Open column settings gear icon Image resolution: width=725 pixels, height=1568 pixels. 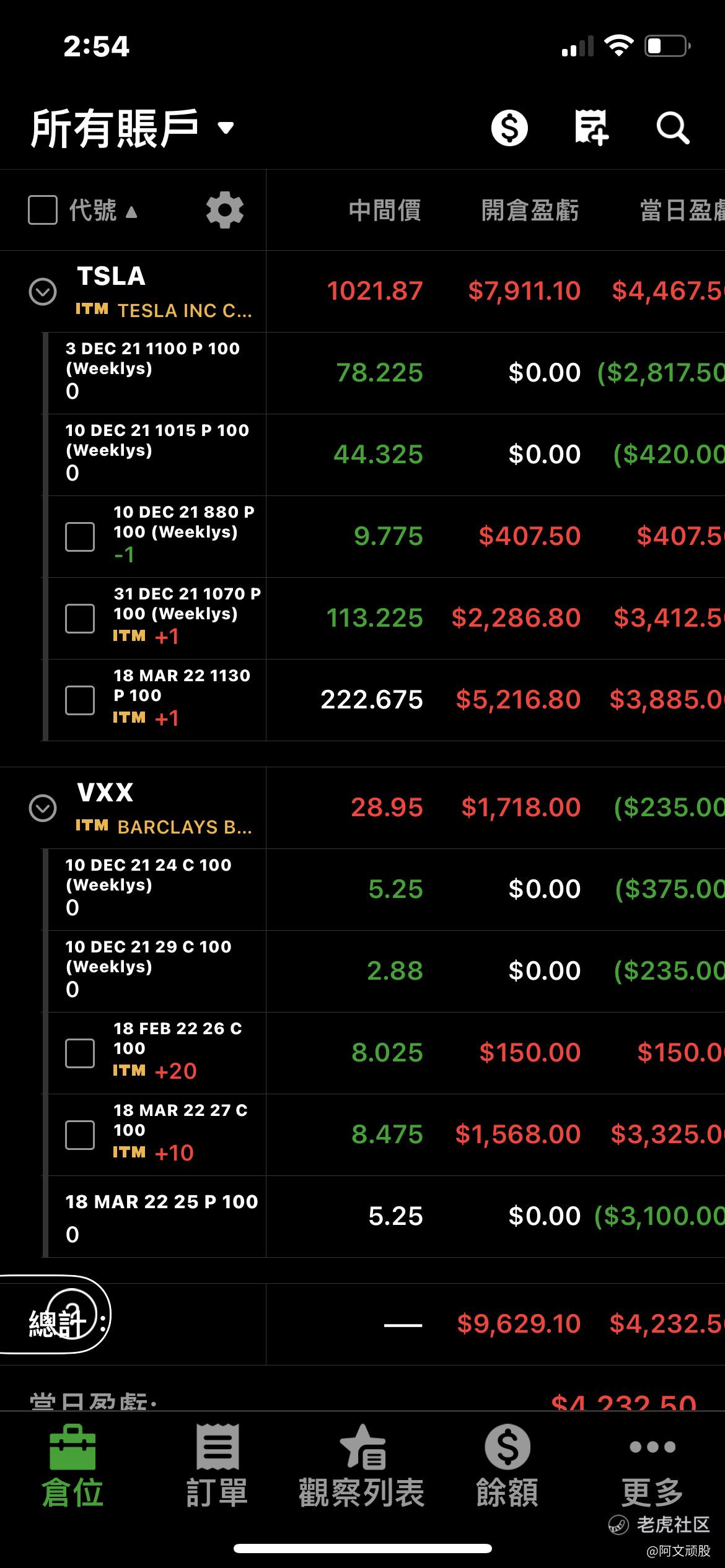[224, 210]
